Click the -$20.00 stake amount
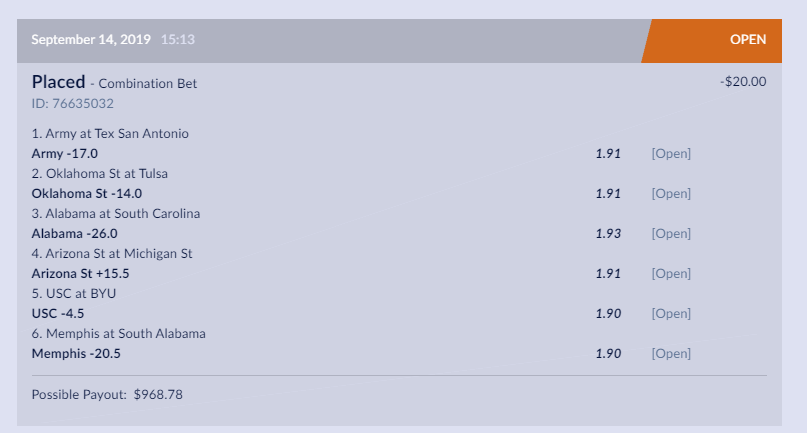This screenshot has width=807, height=433. click(x=742, y=82)
